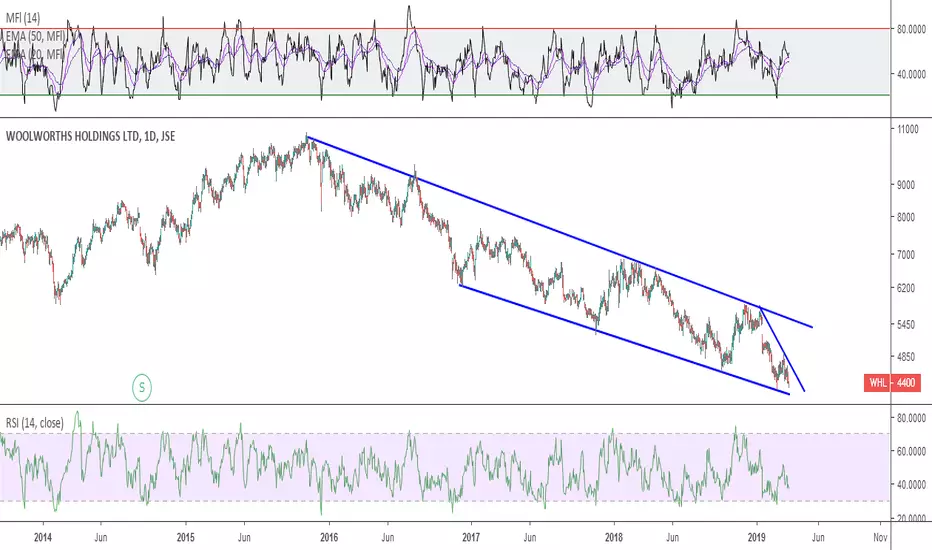
Task: Click 20.0000 on the RSI pane scale
Action: [x=911, y=518]
